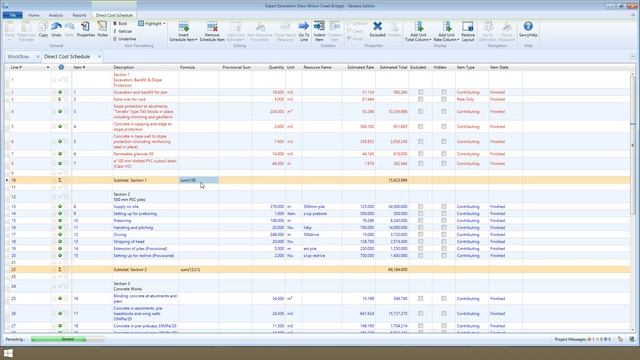Image resolution: width=640 pixels, height=360 pixels.
Task: Switch to the Workflow document tab
Action: click(18, 57)
